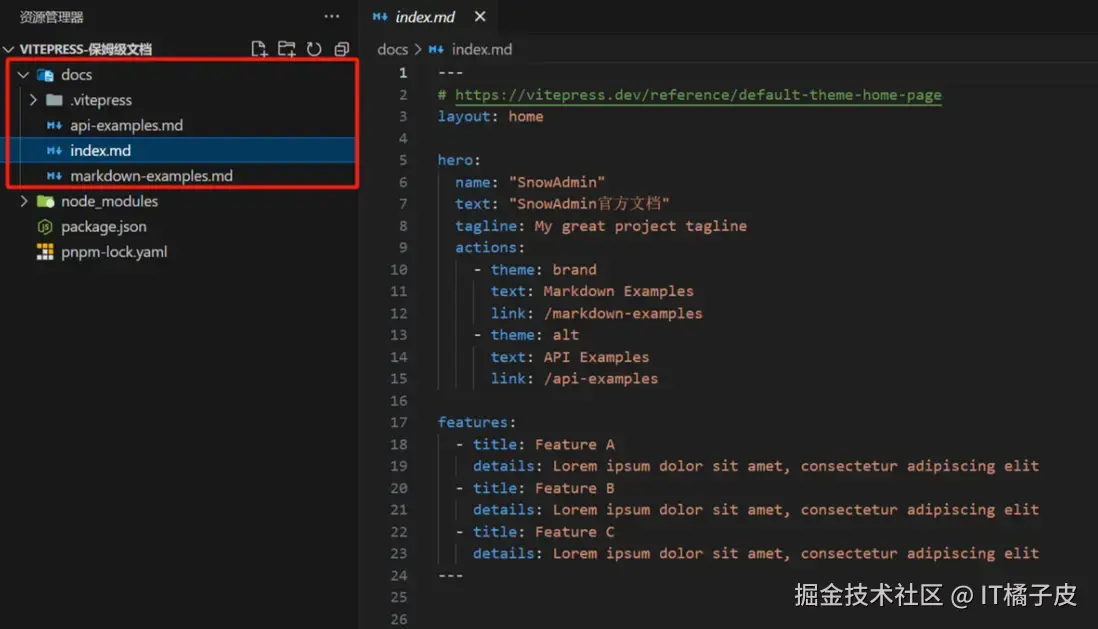Click markdown icon beside markdown-examples.md
This screenshot has height=629, width=1098.
click(x=54, y=176)
